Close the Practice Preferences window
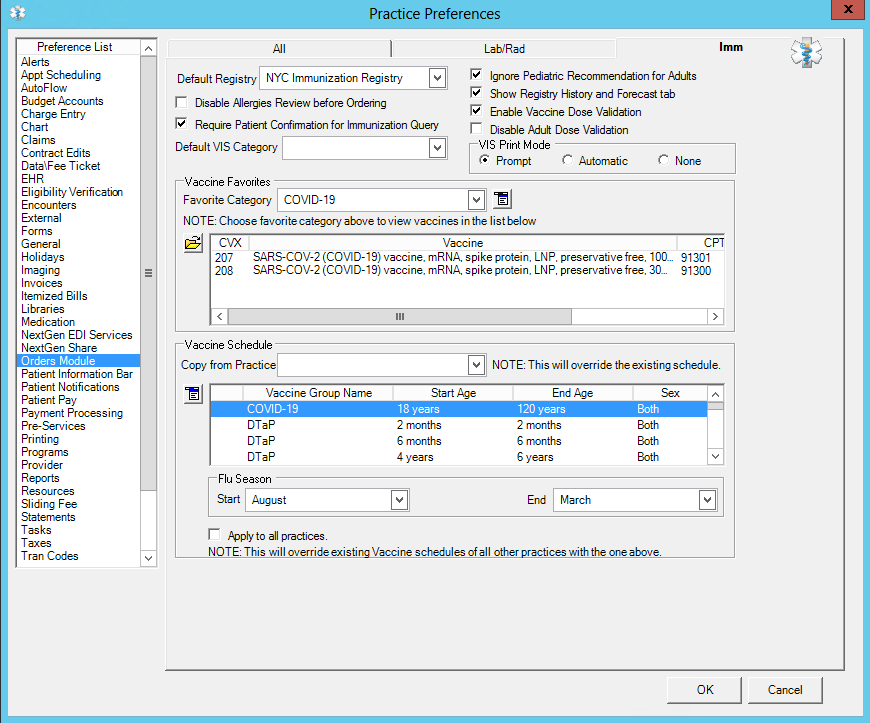The width and height of the screenshot is (870, 723). [848, 9]
